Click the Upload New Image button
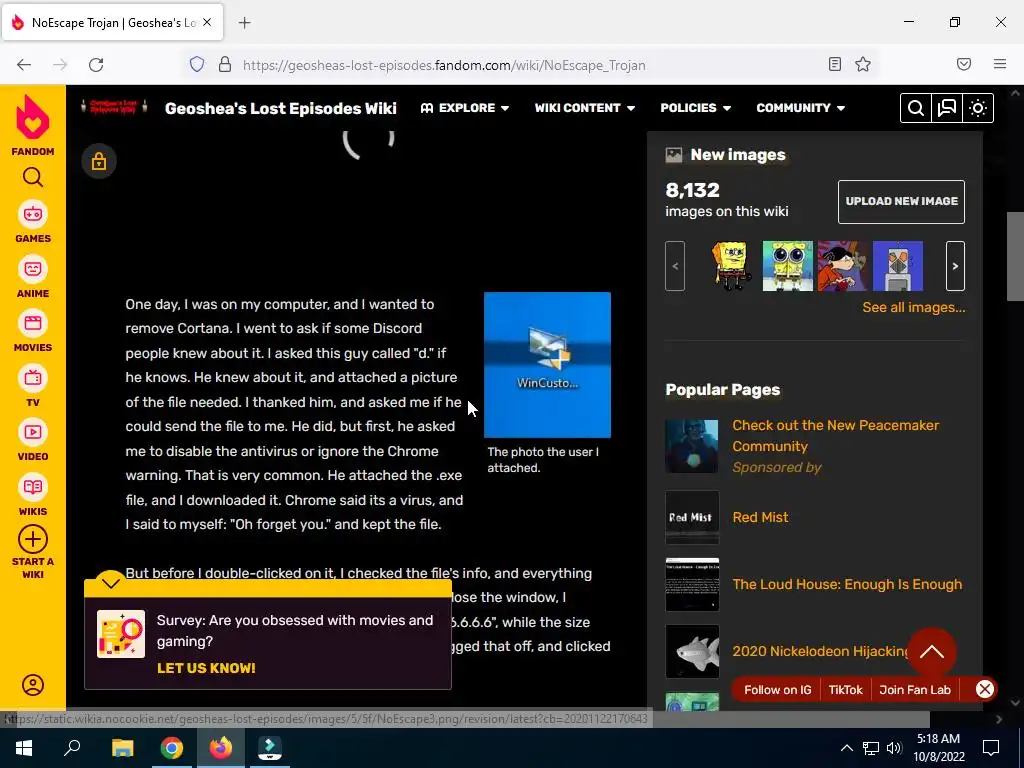The height and width of the screenshot is (768, 1024). tap(901, 201)
